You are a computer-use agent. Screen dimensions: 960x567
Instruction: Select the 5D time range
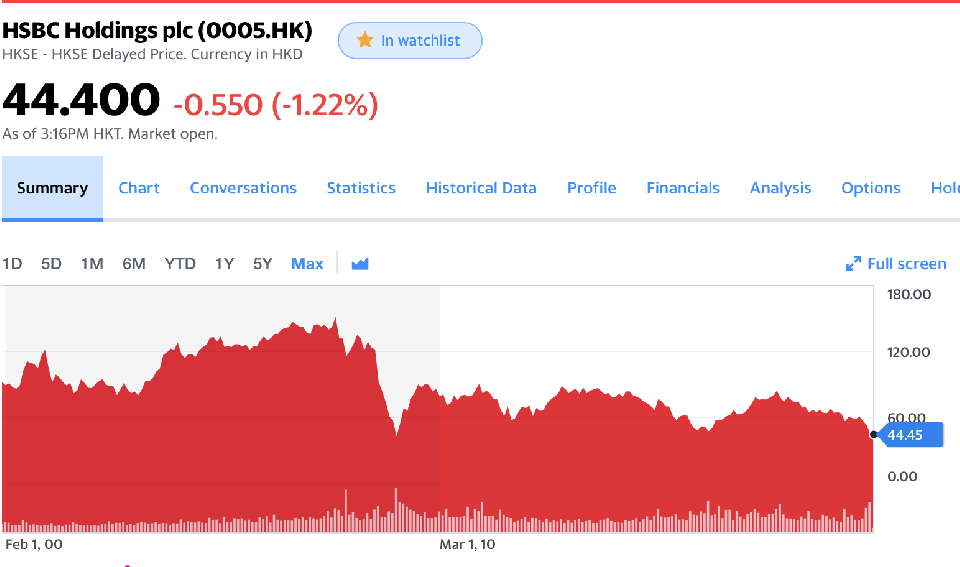coord(51,264)
